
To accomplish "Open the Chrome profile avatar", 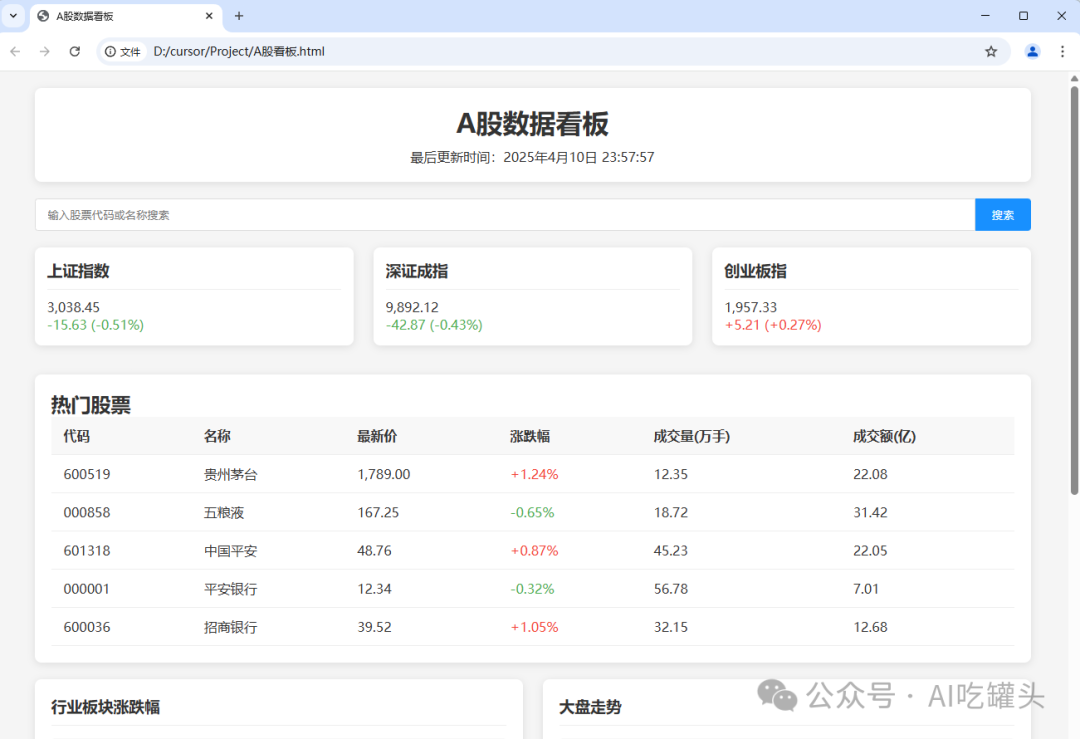I will pyautogui.click(x=1032, y=52).
